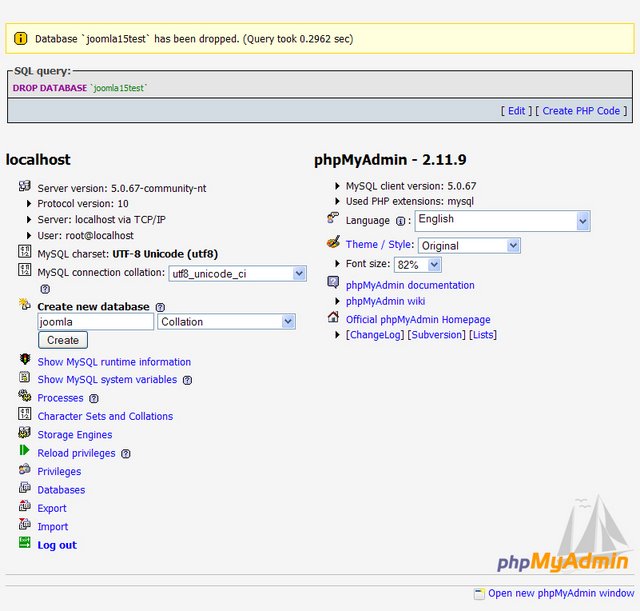This screenshot has height=611, width=640.
Task: Click the Character Sets and Collations icon
Action: [x=24, y=413]
